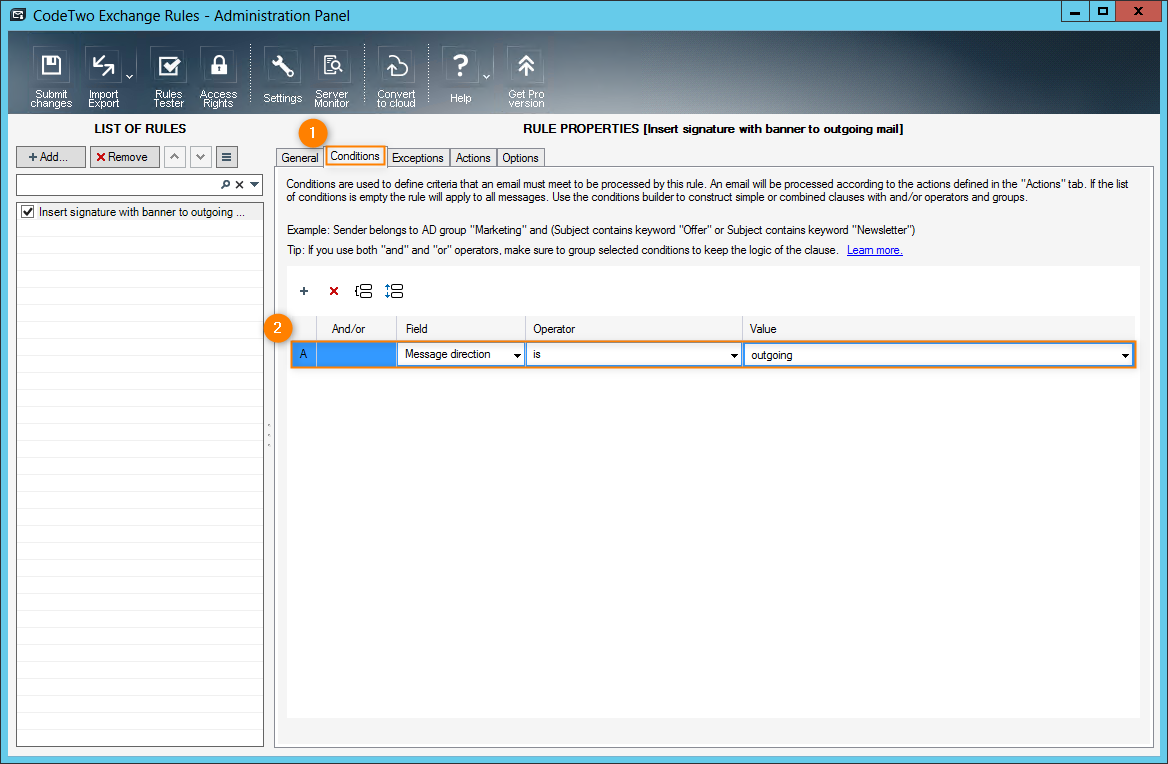
Task: Click the And/or column header
Action: tap(357, 329)
